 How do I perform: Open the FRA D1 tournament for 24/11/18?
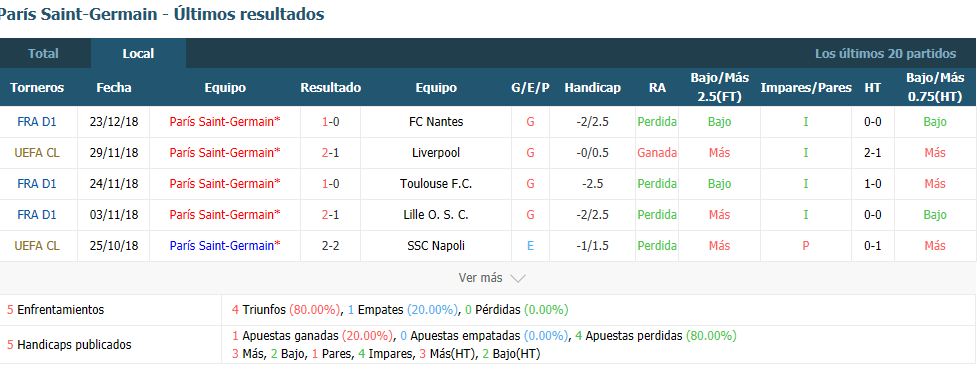pyautogui.click(x=37, y=184)
